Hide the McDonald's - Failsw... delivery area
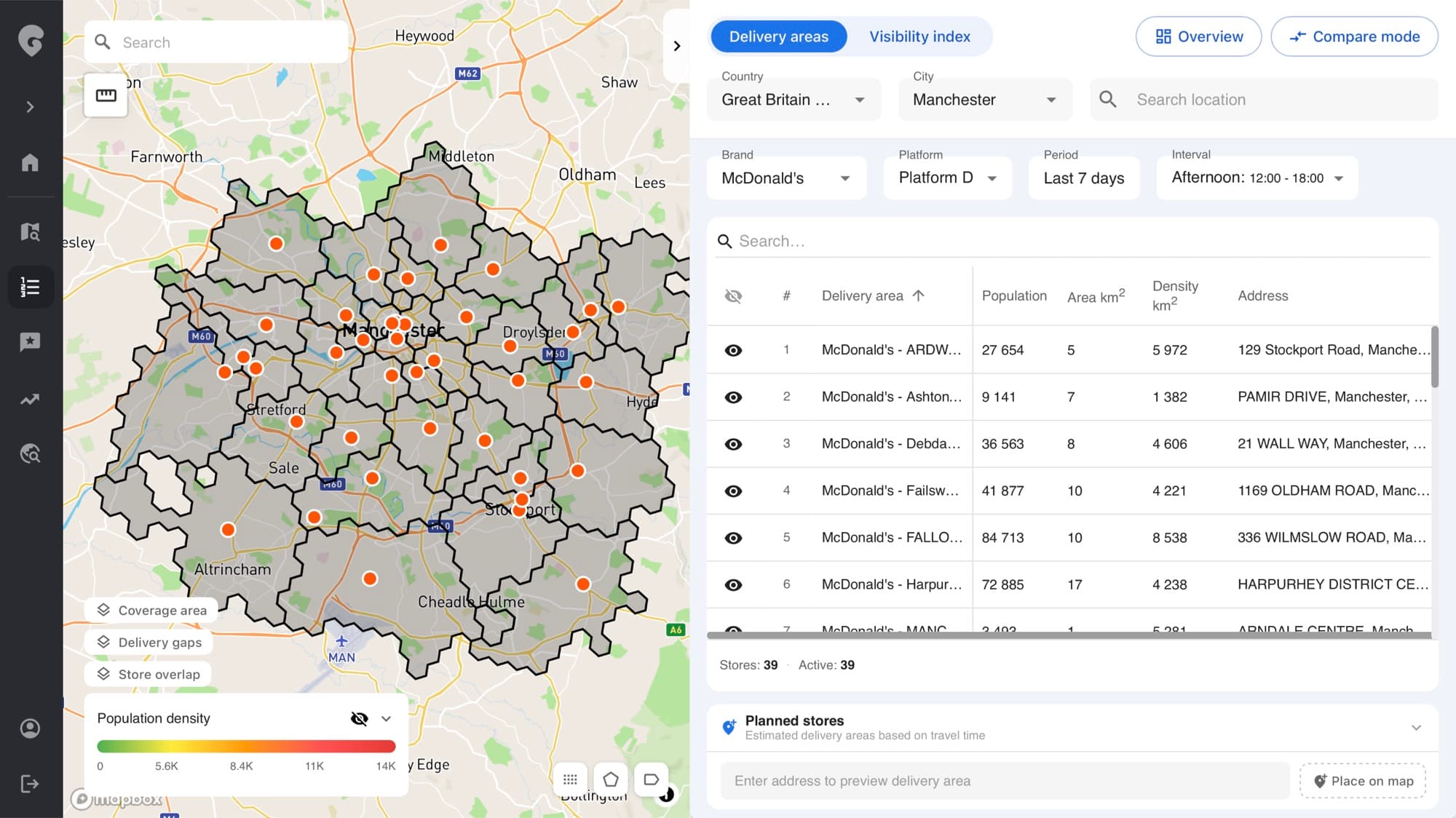Screen dimensions: 1456x818 coord(734,491)
